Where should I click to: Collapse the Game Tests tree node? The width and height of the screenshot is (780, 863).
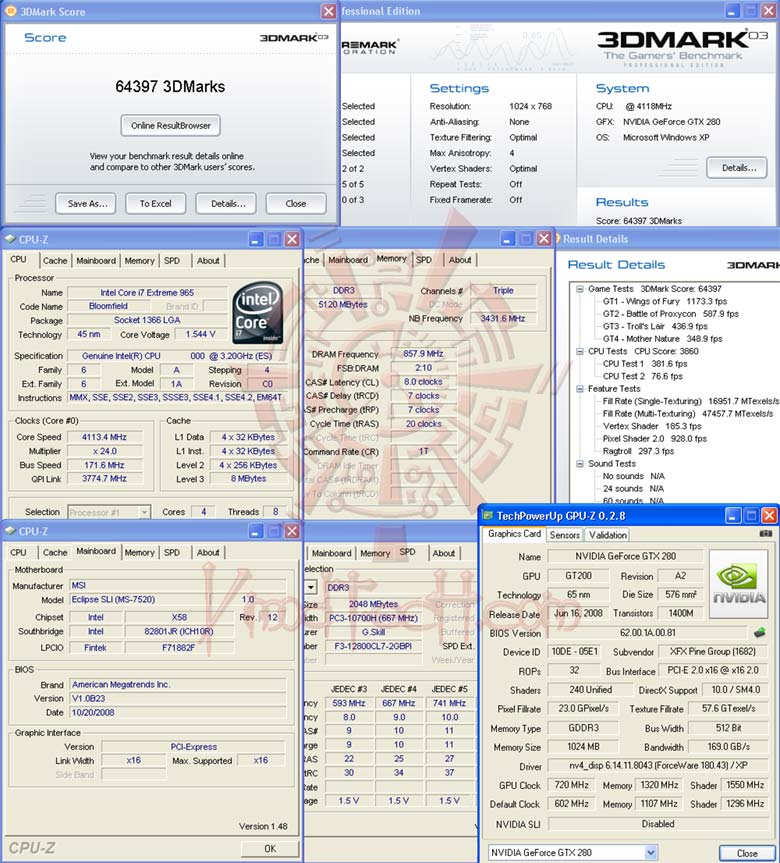(580, 289)
